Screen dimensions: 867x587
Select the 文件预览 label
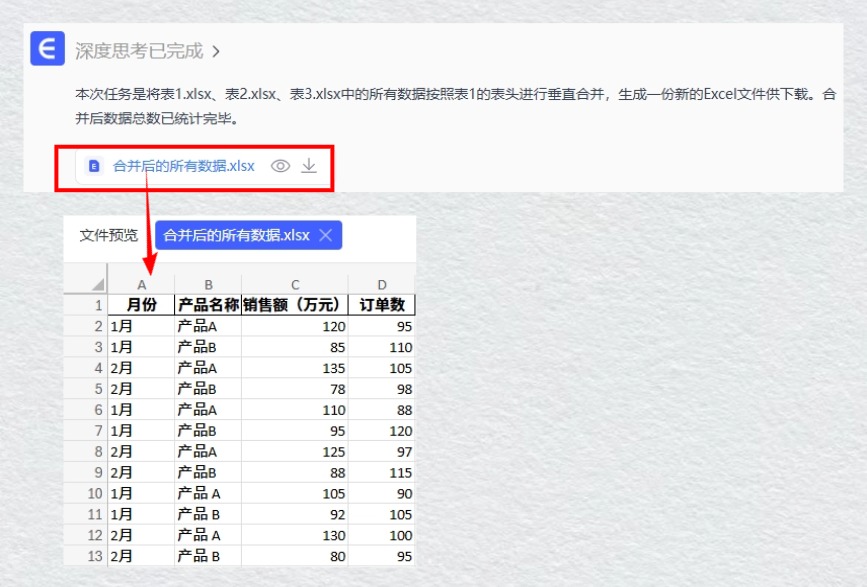[109, 235]
